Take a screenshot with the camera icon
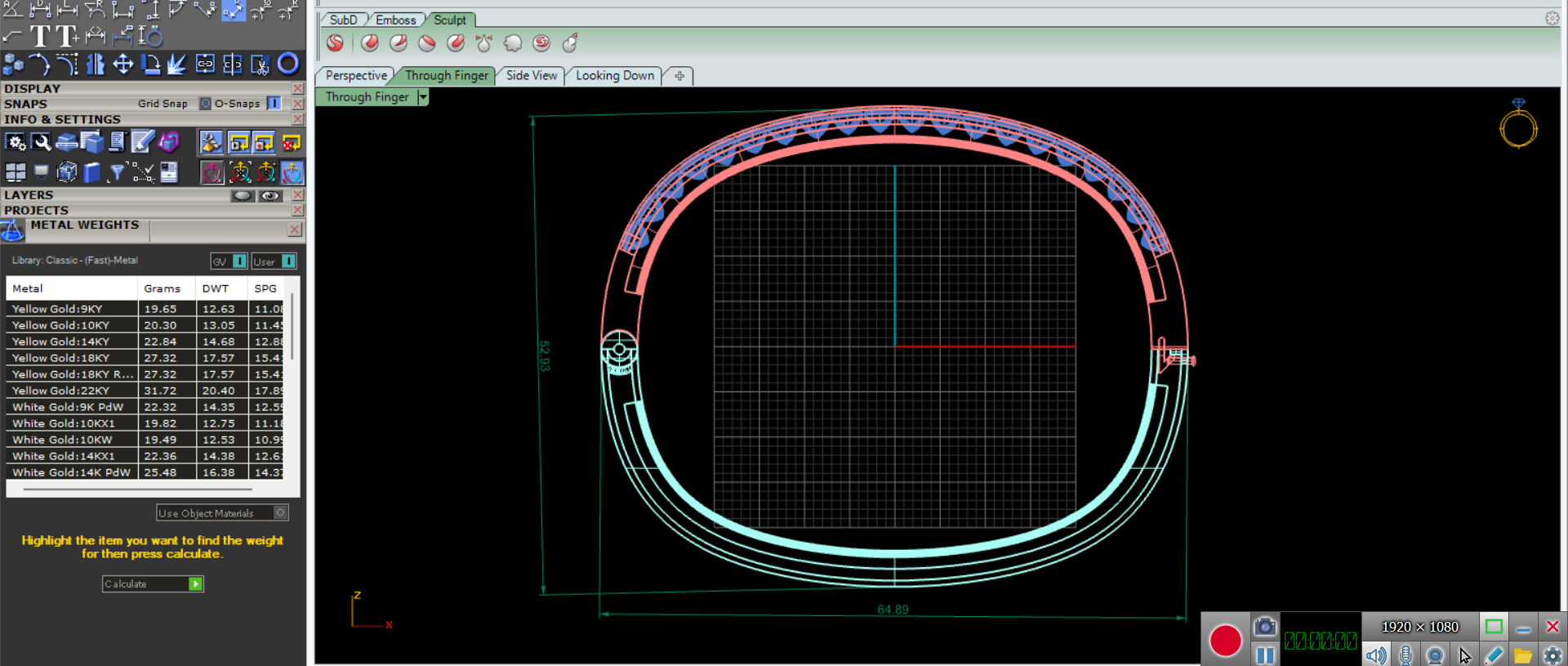This screenshot has height=666, width=1568. (1265, 627)
